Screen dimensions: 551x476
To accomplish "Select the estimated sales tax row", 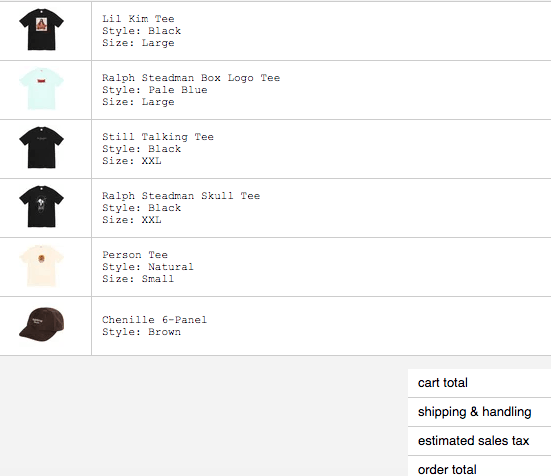I will click(x=479, y=441).
